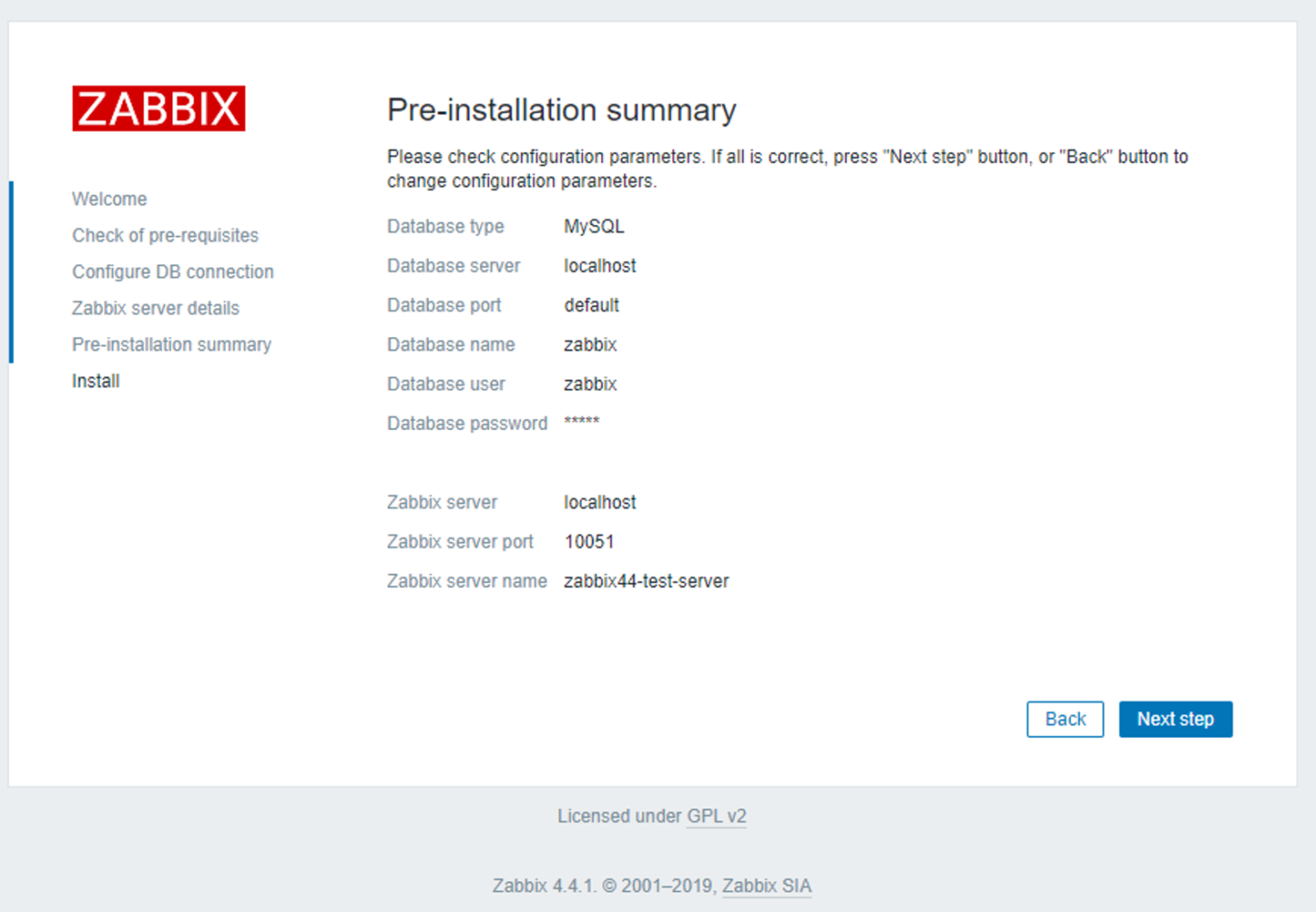Open the Zabbix SIA link
The width and height of the screenshot is (1316, 912).
pos(766,886)
